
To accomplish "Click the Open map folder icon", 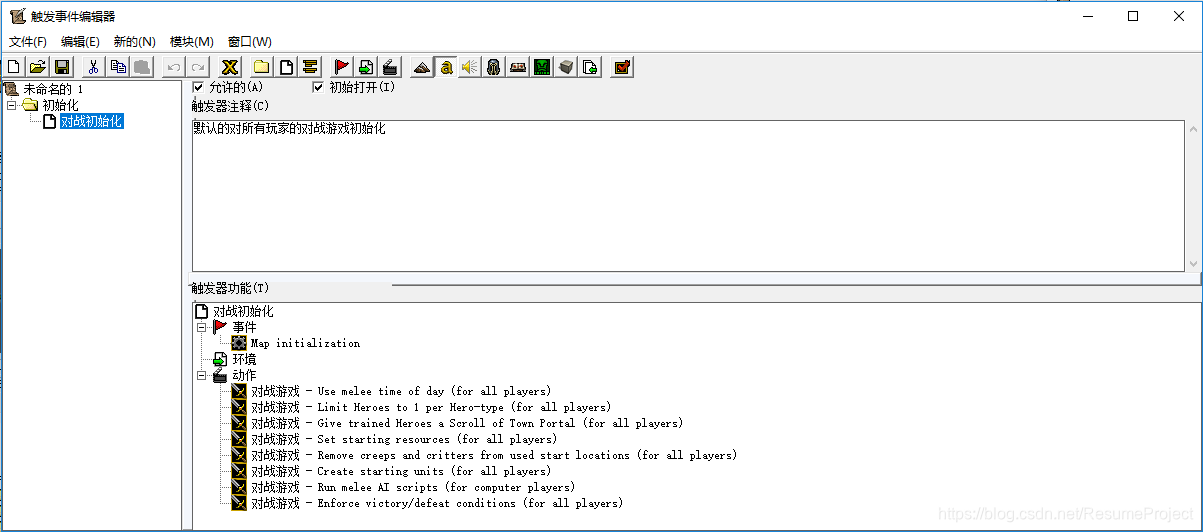I will [38, 67].
